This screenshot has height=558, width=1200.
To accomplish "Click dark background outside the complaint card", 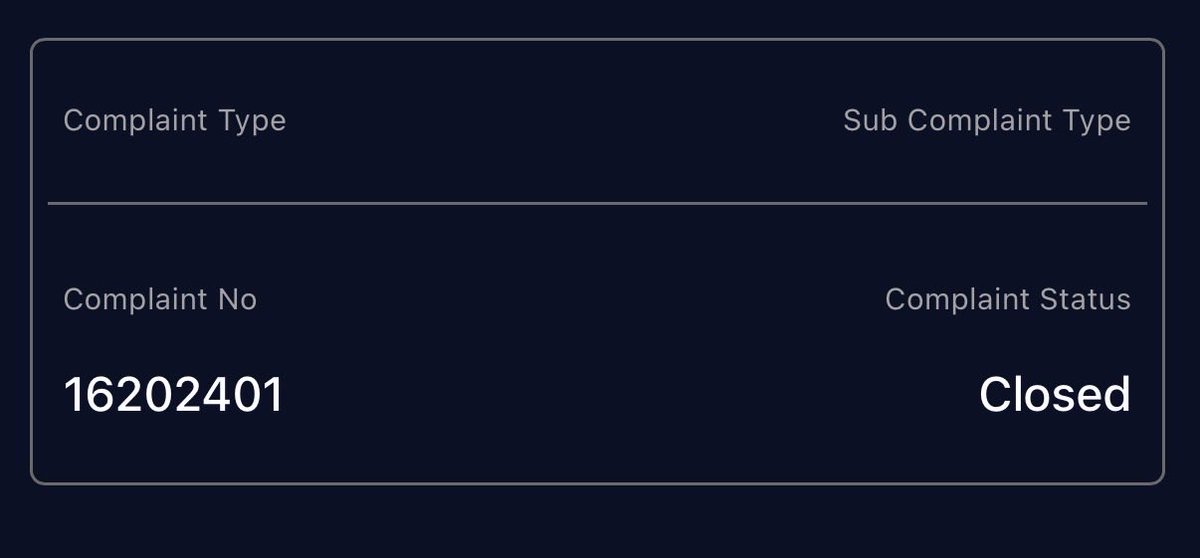I will [600, 522].
